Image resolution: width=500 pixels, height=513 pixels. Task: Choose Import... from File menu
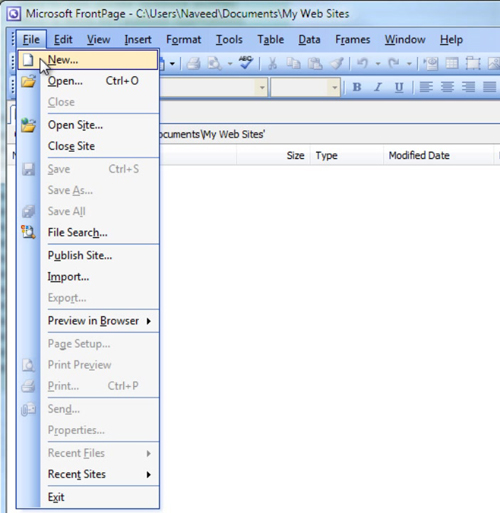tap(88, 277)
